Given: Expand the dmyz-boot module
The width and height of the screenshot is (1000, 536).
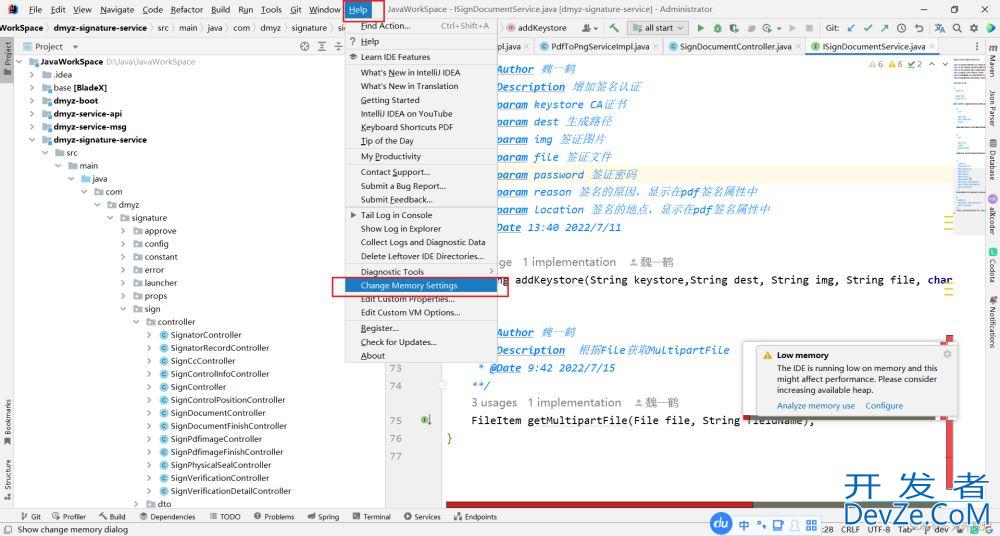Looking at the screenshot, I should pos(32,101).
